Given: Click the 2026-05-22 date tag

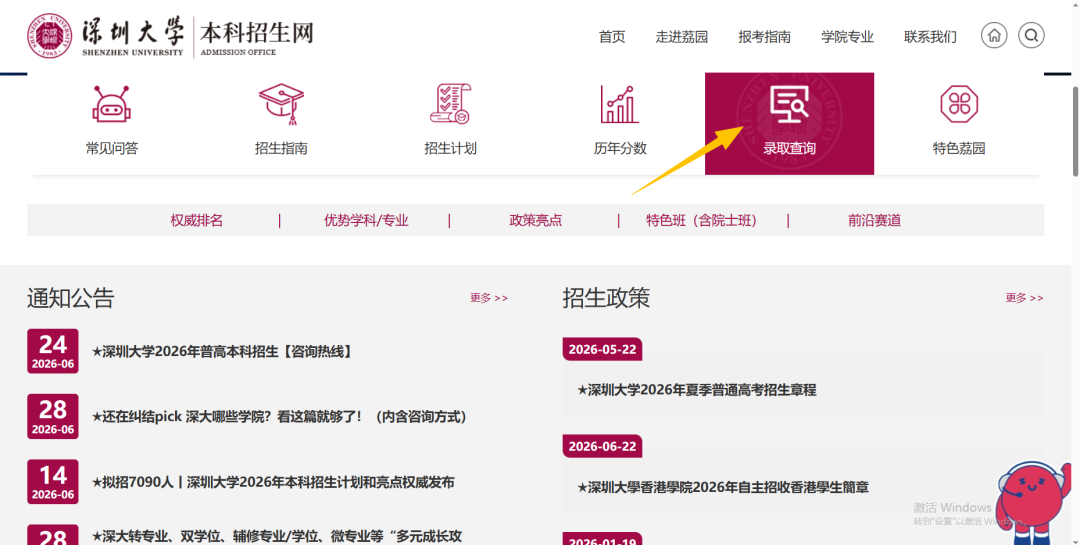Looking at the screenshot, I should pyautogui.click(x=602, y=349).
